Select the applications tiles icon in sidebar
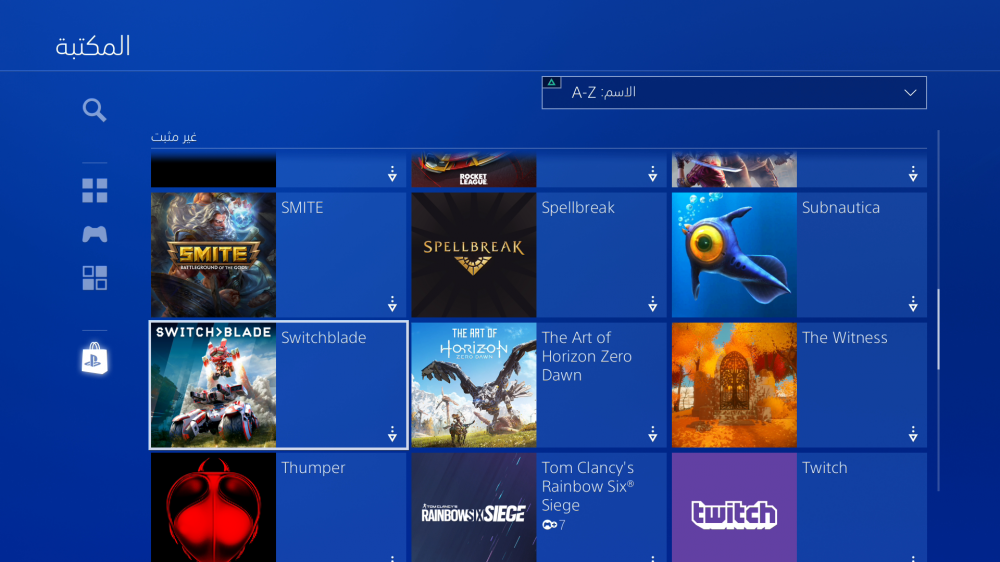This screenshot has width=1000, height=562. (95, 278)
